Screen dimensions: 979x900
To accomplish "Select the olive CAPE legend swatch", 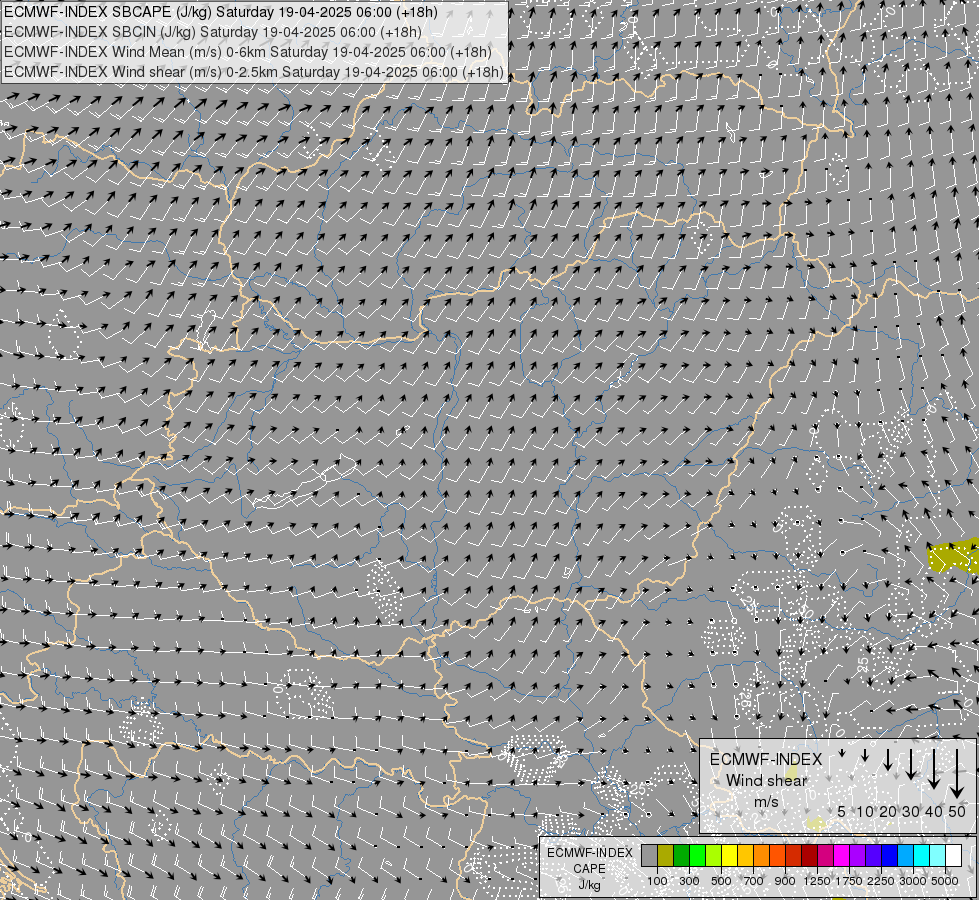I will click(666, 855).
